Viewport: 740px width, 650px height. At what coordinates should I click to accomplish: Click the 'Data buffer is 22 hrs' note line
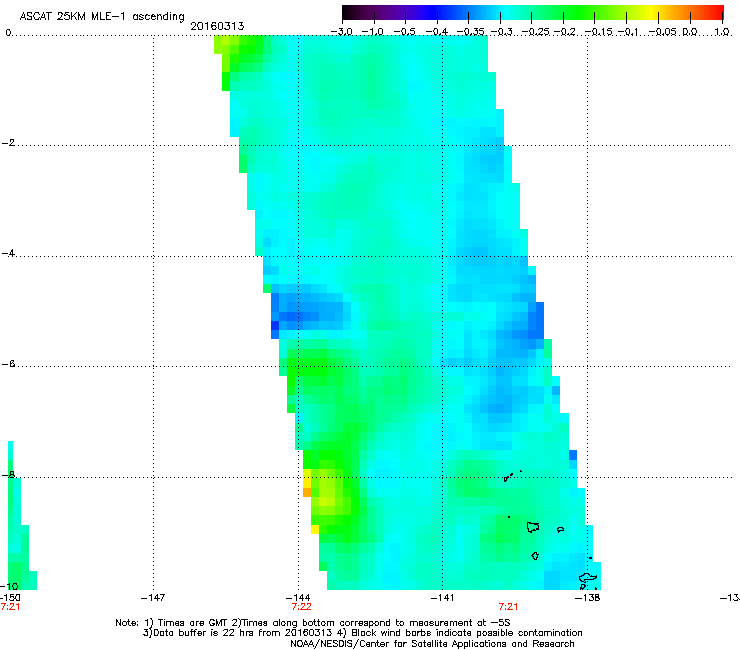point(362,633)
